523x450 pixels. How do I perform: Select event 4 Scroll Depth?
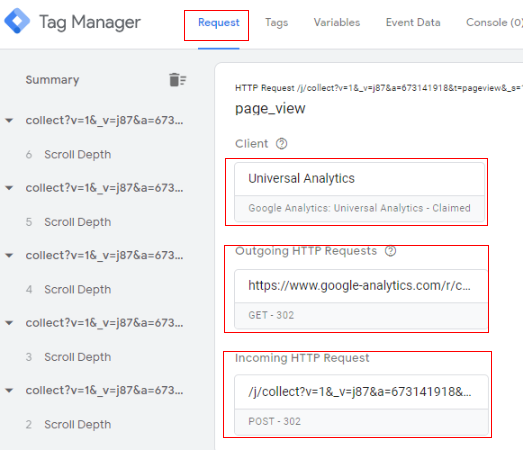click(68, 289)
